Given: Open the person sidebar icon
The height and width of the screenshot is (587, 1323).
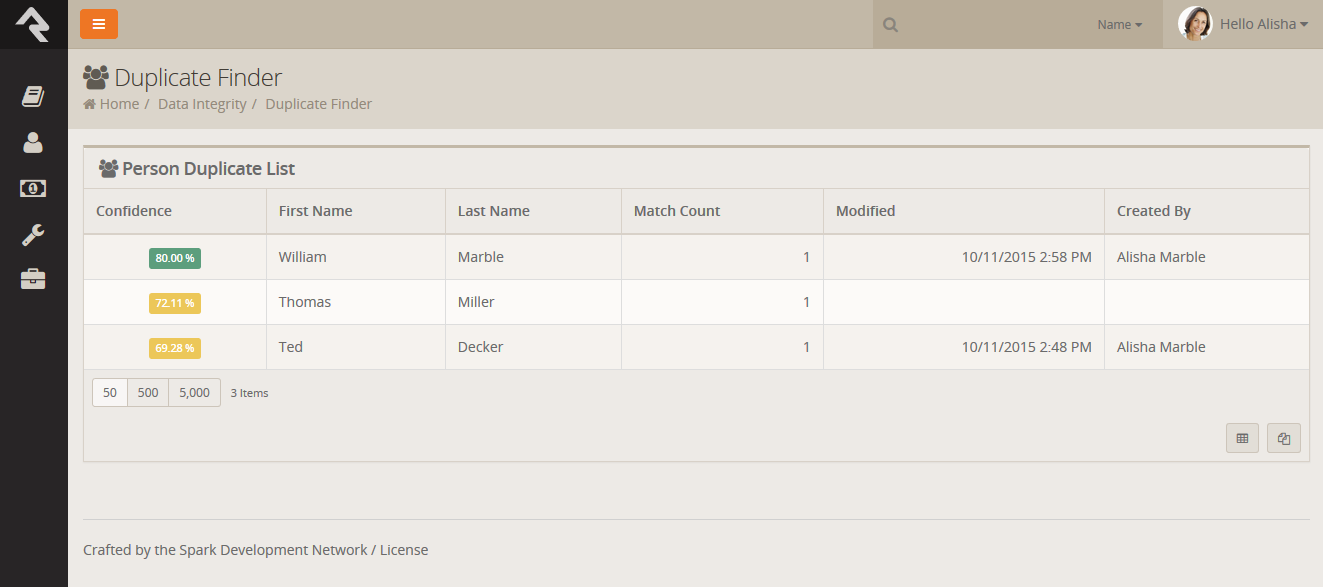Looking at the screenshot, I should tap(33, 143).
